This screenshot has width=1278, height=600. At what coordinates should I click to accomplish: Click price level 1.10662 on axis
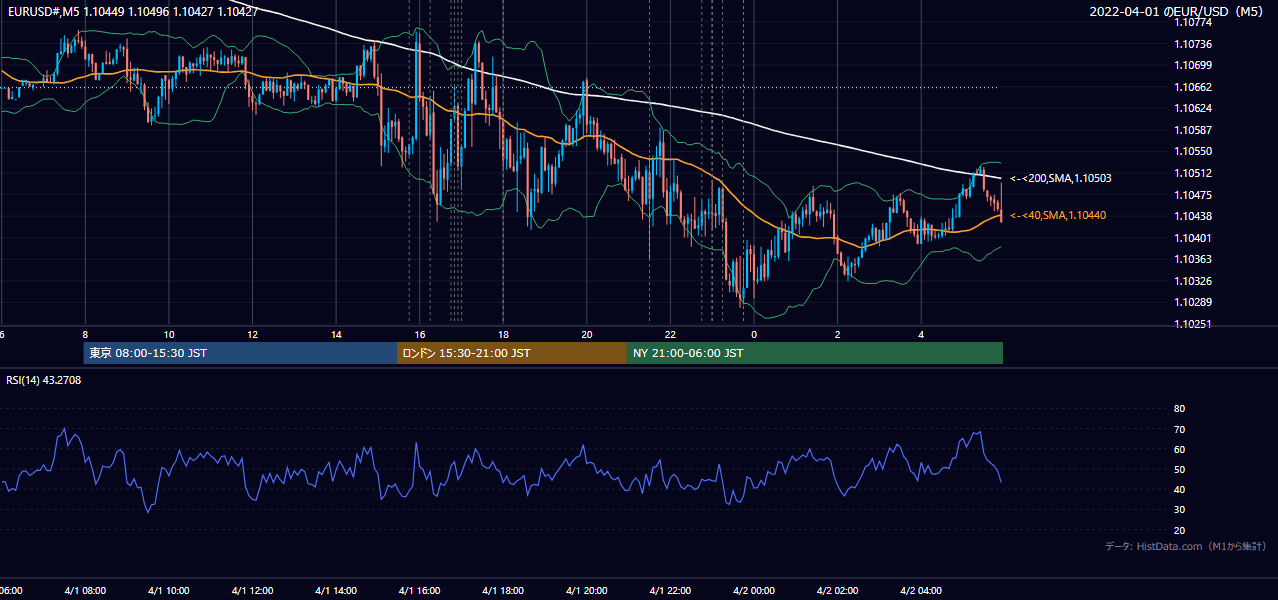[x=1191, y=87]
